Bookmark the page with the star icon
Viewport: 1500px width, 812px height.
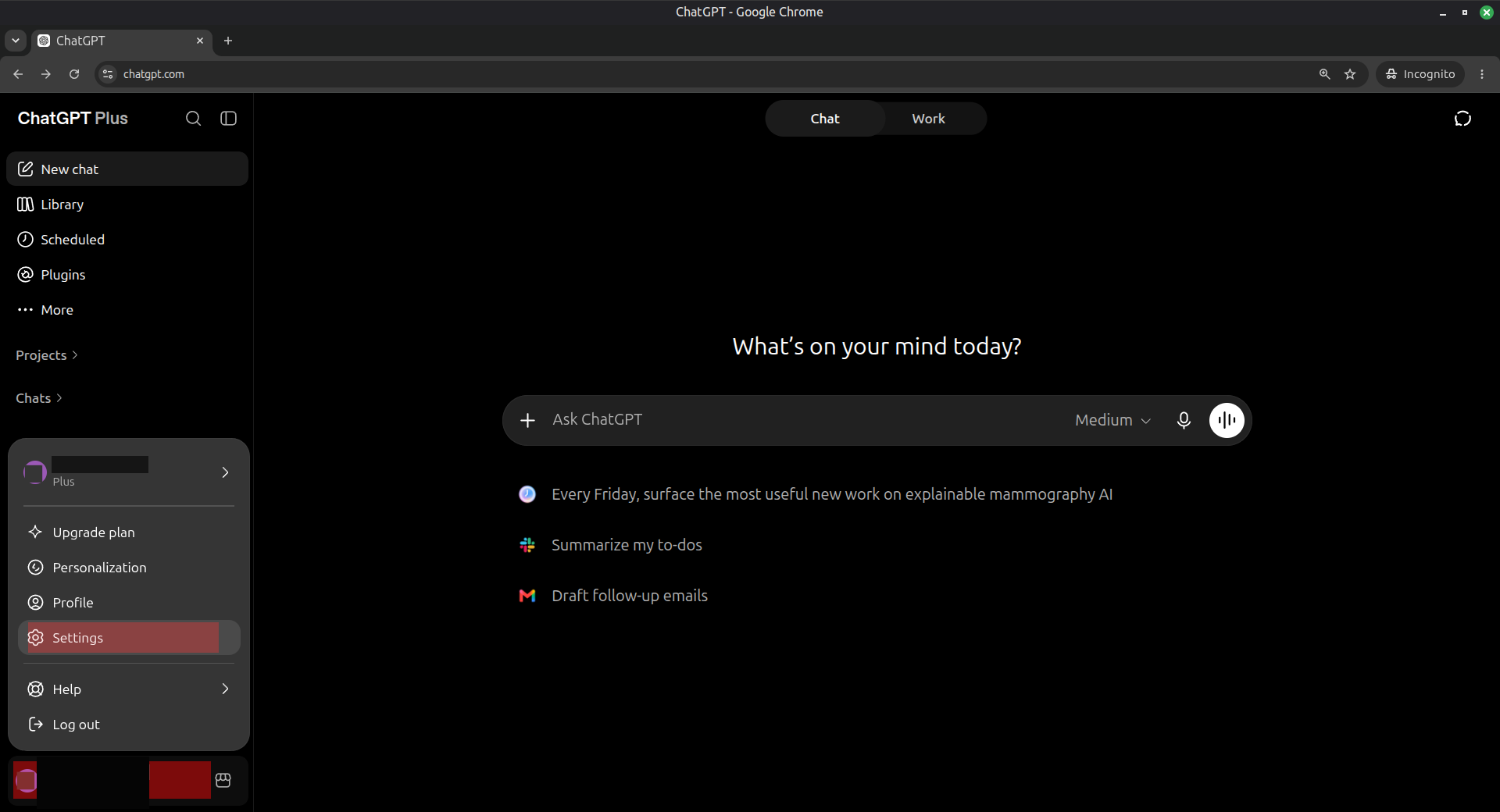[1350, 74]
